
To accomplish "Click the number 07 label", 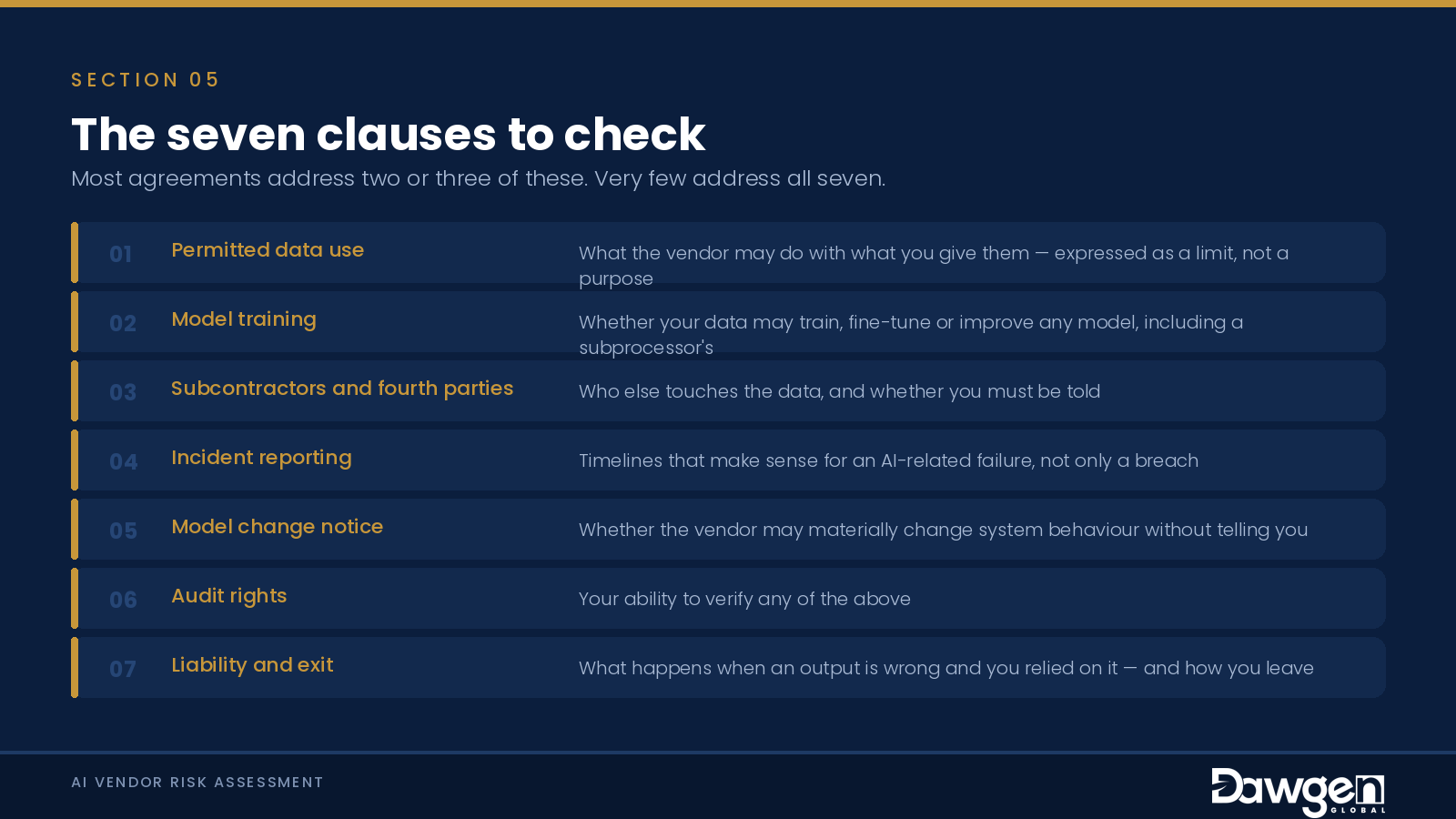I will (123, 669).
